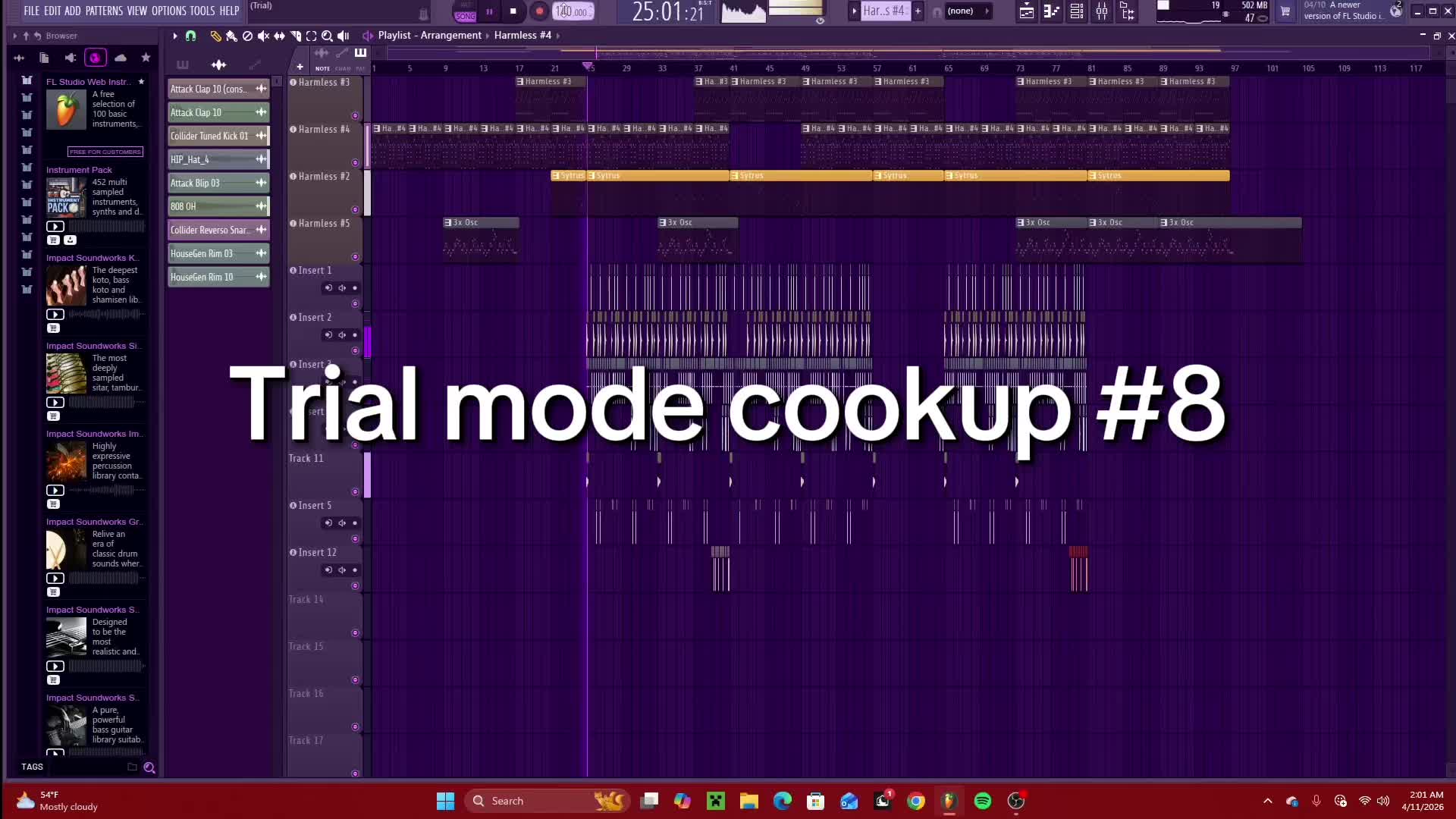The width and height of the screenshot is (1456, 819).
Task: Open the waveform tab in the Browser
Action: click(x=19, y=58)
